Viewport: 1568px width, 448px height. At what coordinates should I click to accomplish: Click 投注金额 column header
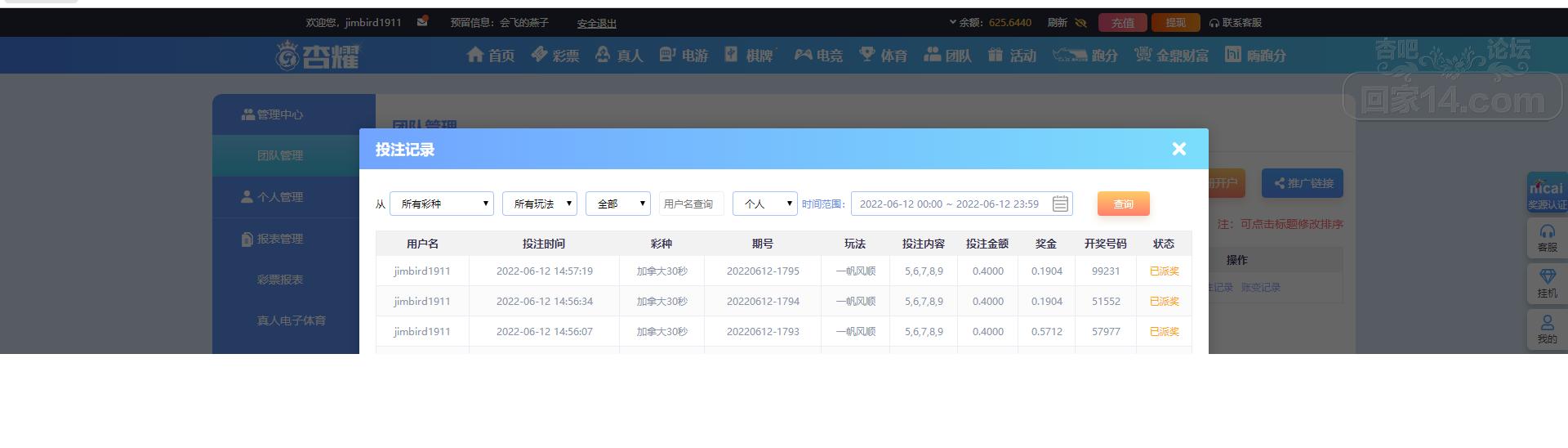coord(987,244)
